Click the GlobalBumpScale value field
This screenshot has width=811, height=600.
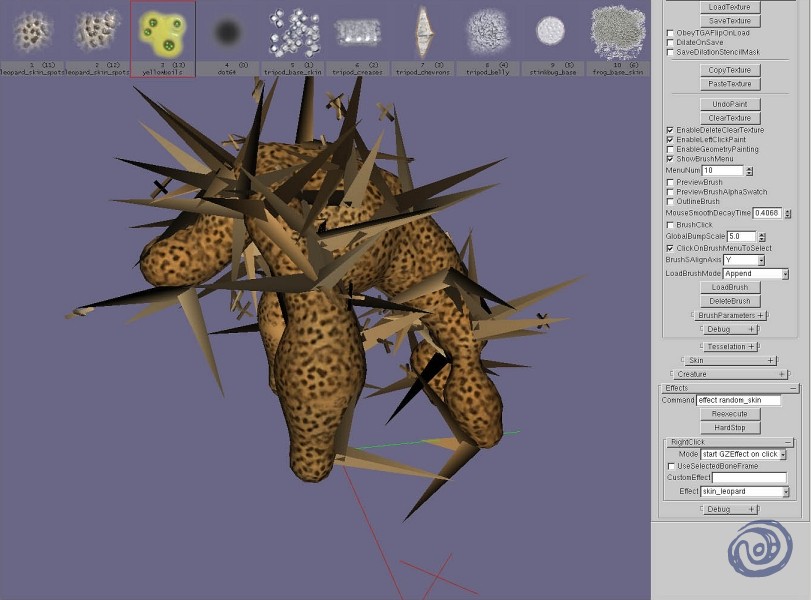pyautogui.click(x=741, y=236)
